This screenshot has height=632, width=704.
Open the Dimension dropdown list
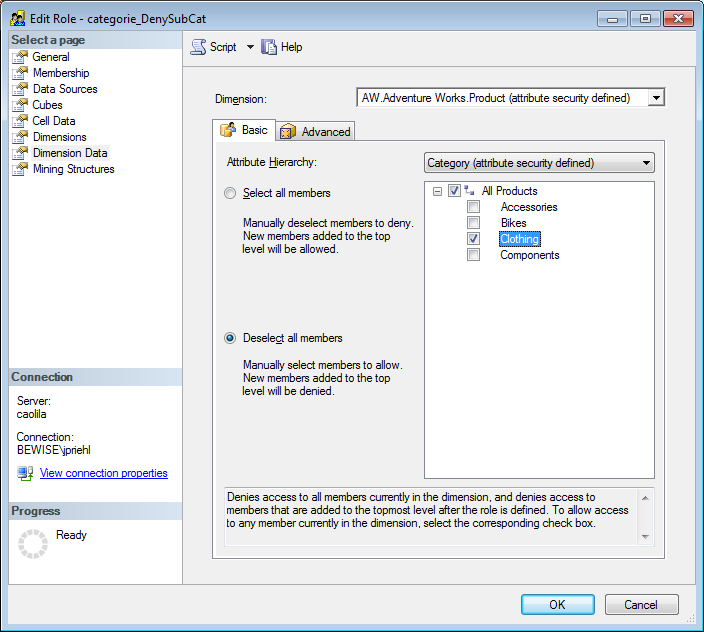click(x=656, y=98)
